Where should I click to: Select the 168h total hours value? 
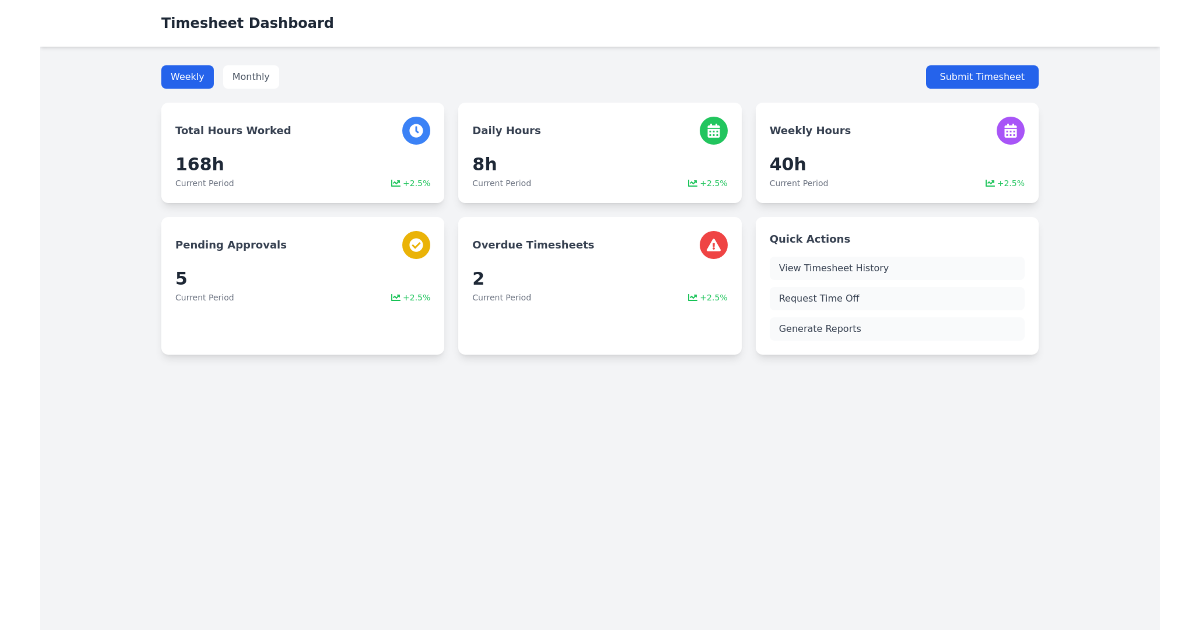[x=199, y=164]
